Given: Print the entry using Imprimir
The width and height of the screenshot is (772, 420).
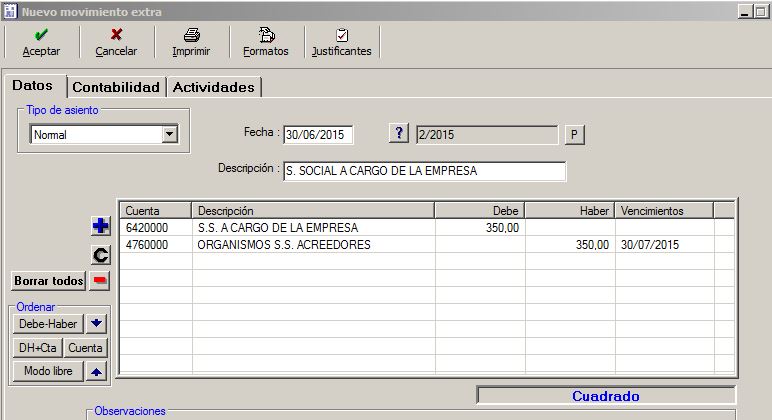Looking at the screenshot, I should 191,43.
